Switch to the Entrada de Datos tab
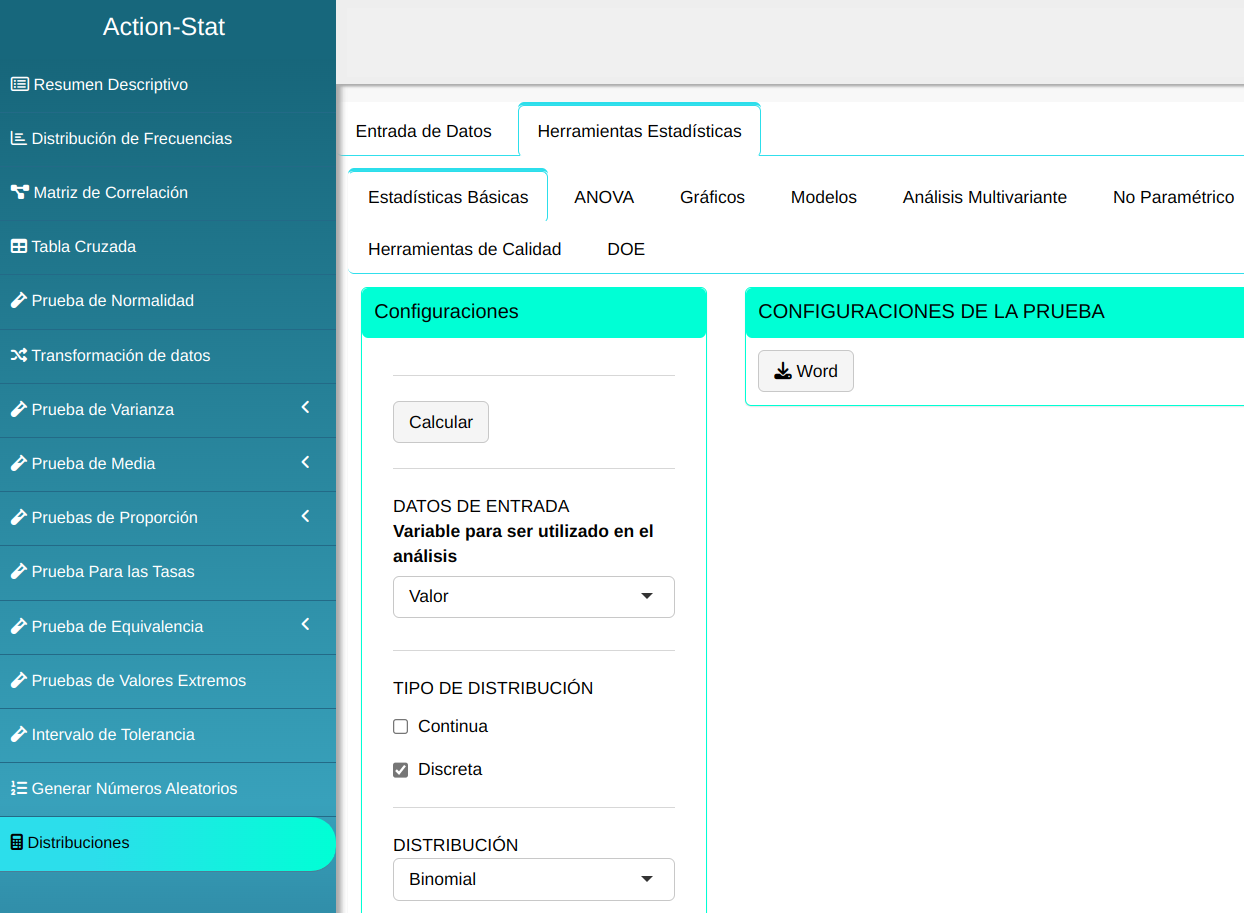Screen dimensions: 1244x913 pyautogui.click(x=424, y=131)
